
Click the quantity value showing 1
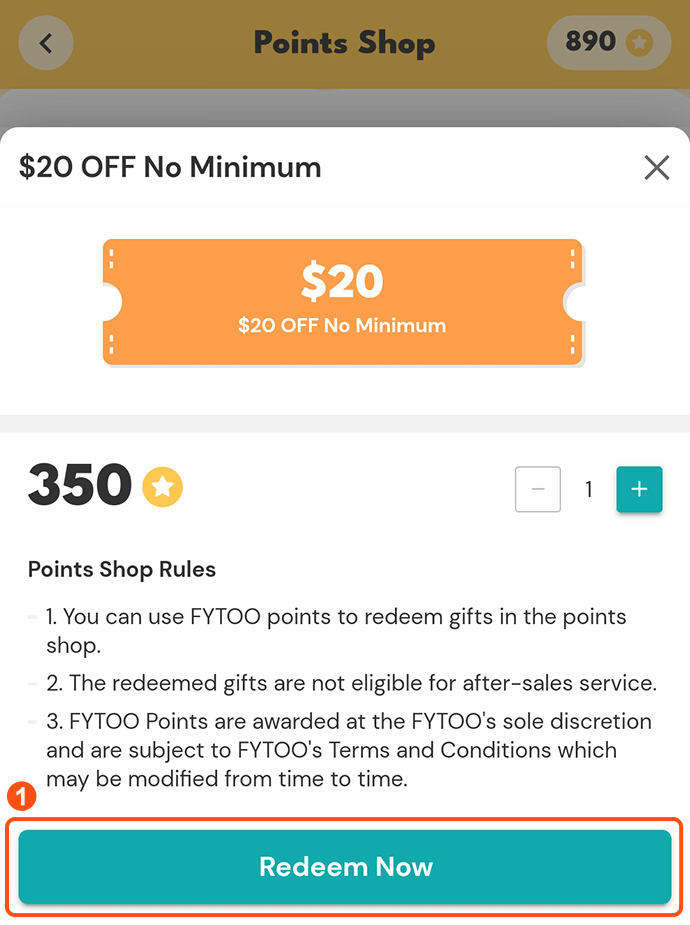pos(588,489)
